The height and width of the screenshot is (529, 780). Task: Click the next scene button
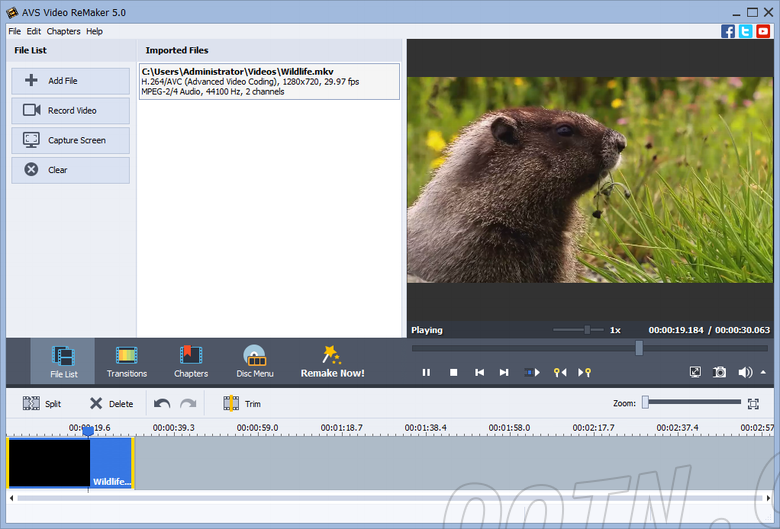[x=532, y=372]
